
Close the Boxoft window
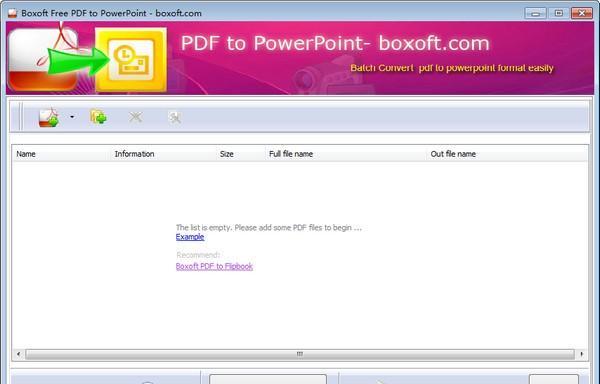point(582,13)
